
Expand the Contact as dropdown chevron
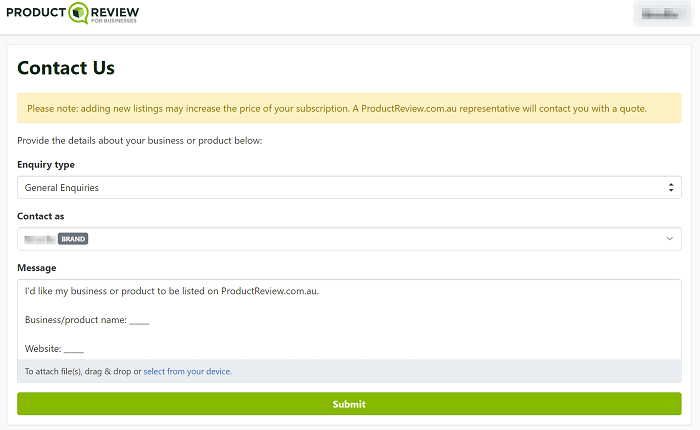pos(670,239)
